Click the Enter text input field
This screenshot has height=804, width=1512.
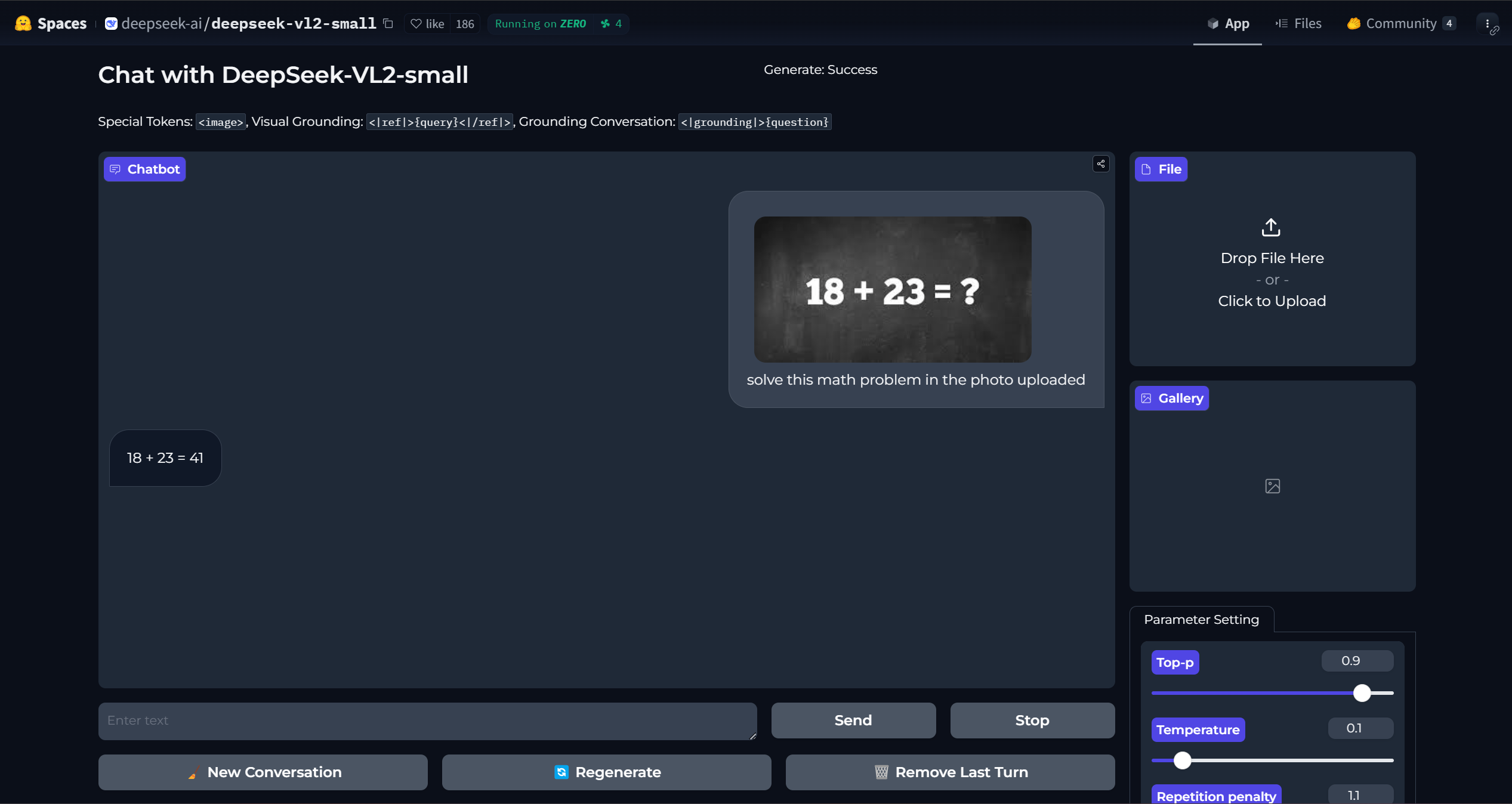tap(427, 720)
